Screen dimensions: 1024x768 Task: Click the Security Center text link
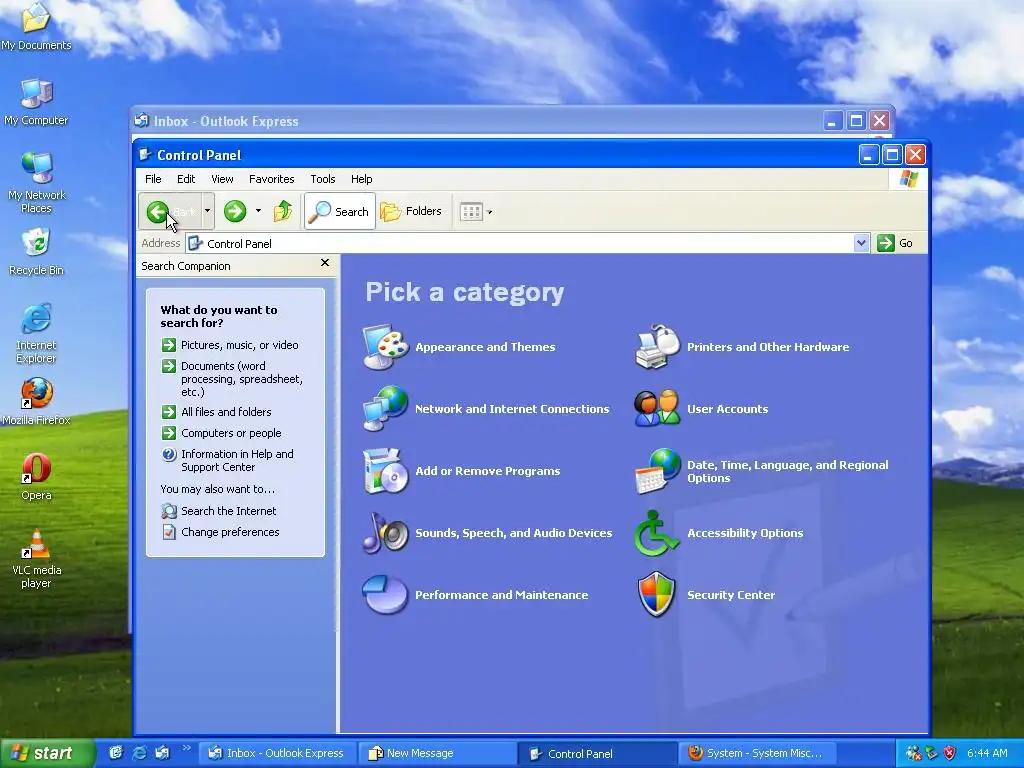(x=731, y=595)
